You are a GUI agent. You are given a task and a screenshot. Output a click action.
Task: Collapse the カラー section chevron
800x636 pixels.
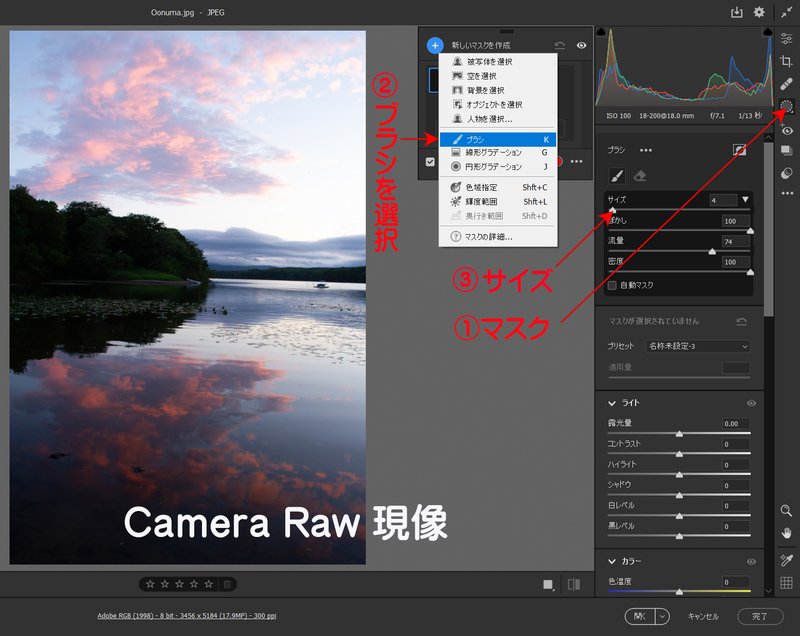click(x=612, y=562)
